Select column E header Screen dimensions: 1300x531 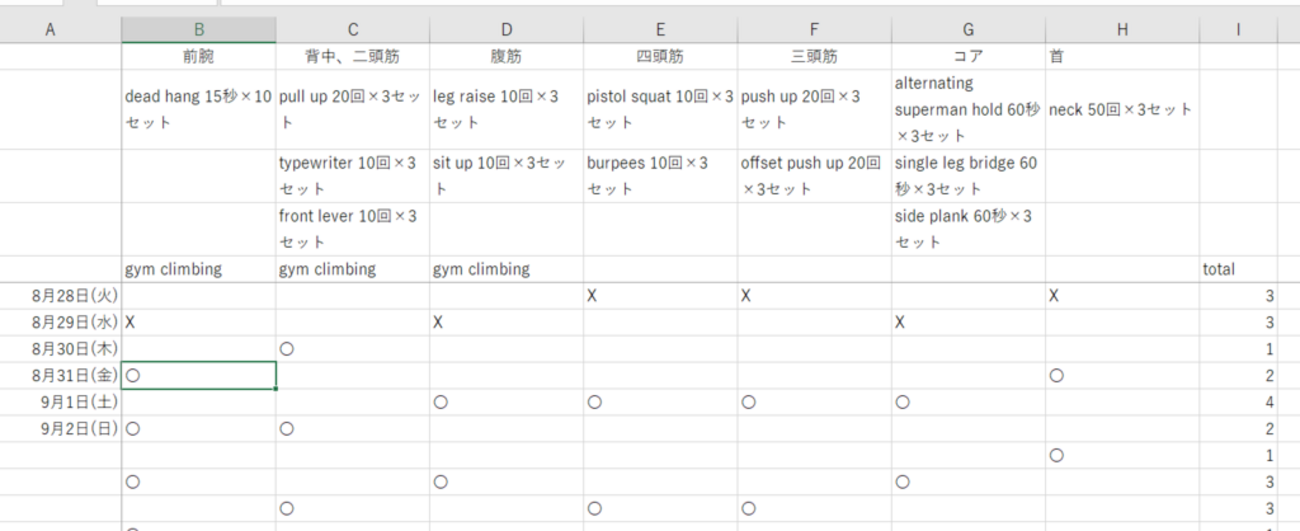pyautogui.click(x=660, y=30)
